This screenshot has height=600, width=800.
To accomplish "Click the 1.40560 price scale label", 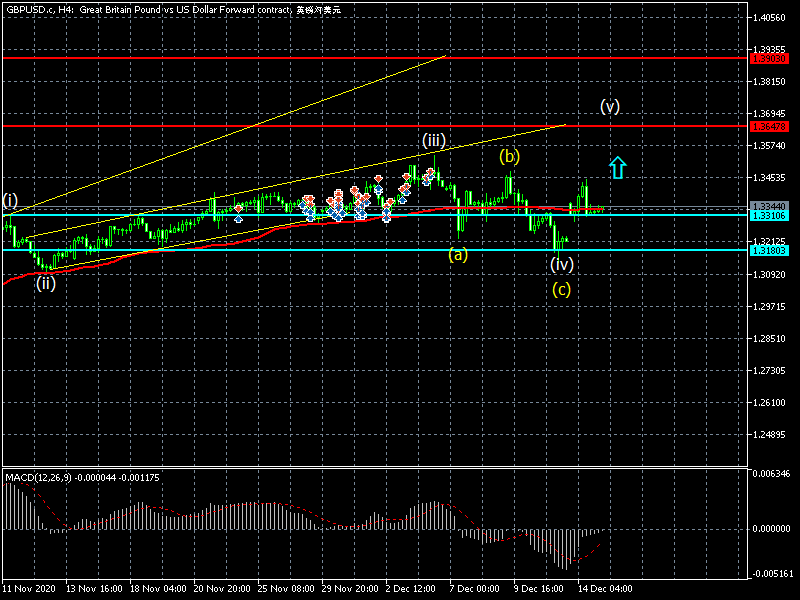I will [771, 17].
